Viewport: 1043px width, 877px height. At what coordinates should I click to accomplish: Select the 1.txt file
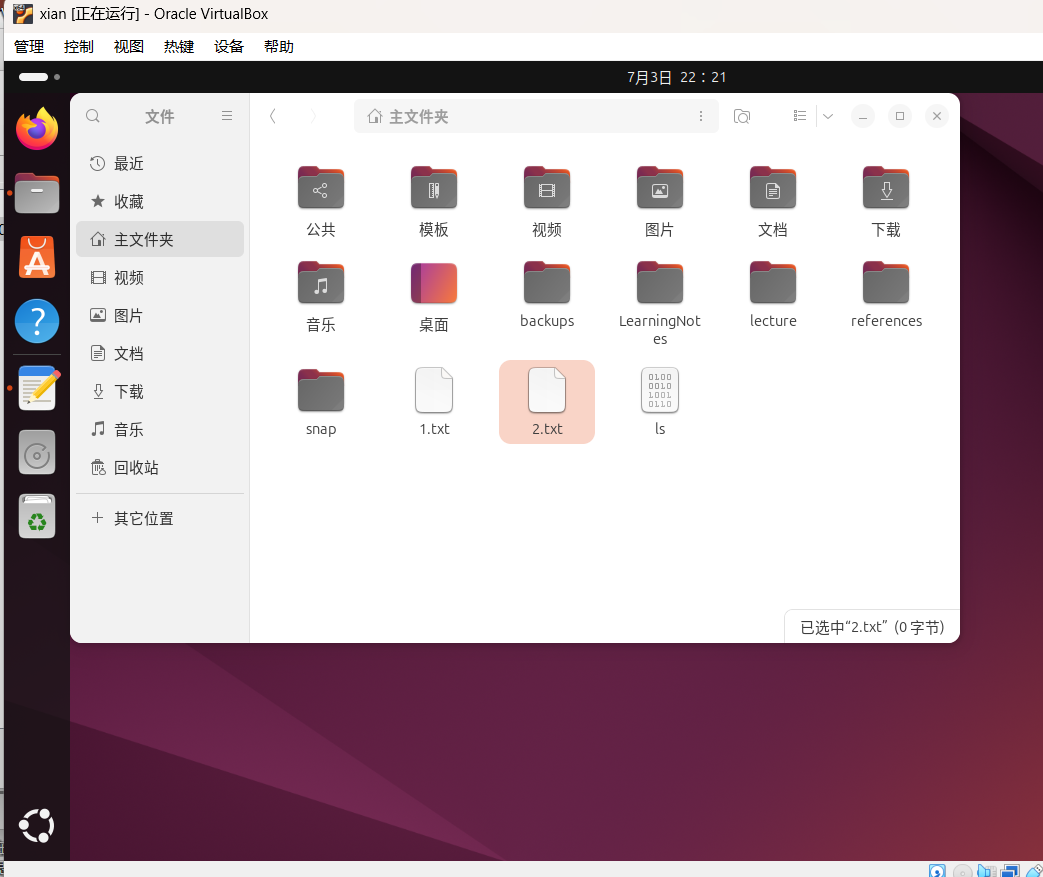434,402
